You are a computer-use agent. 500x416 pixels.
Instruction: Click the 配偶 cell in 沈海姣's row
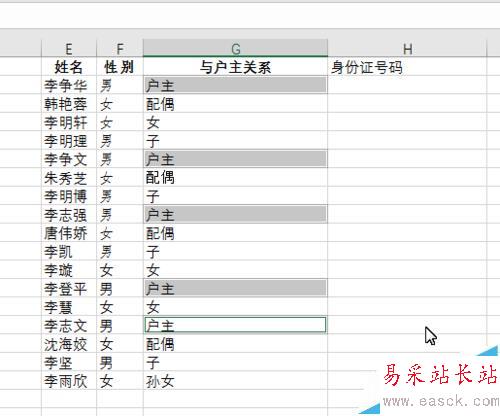pyautogui.click(x=235, y=343)
